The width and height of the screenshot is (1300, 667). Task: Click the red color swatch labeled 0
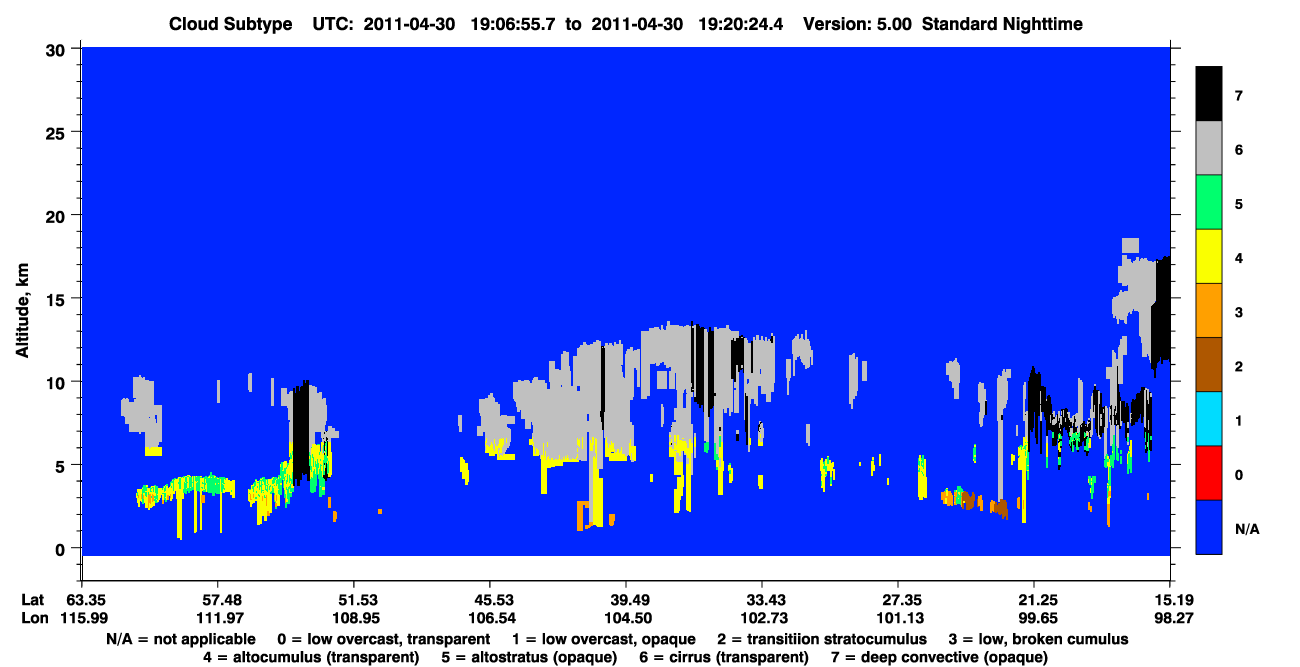[1209, 473]
